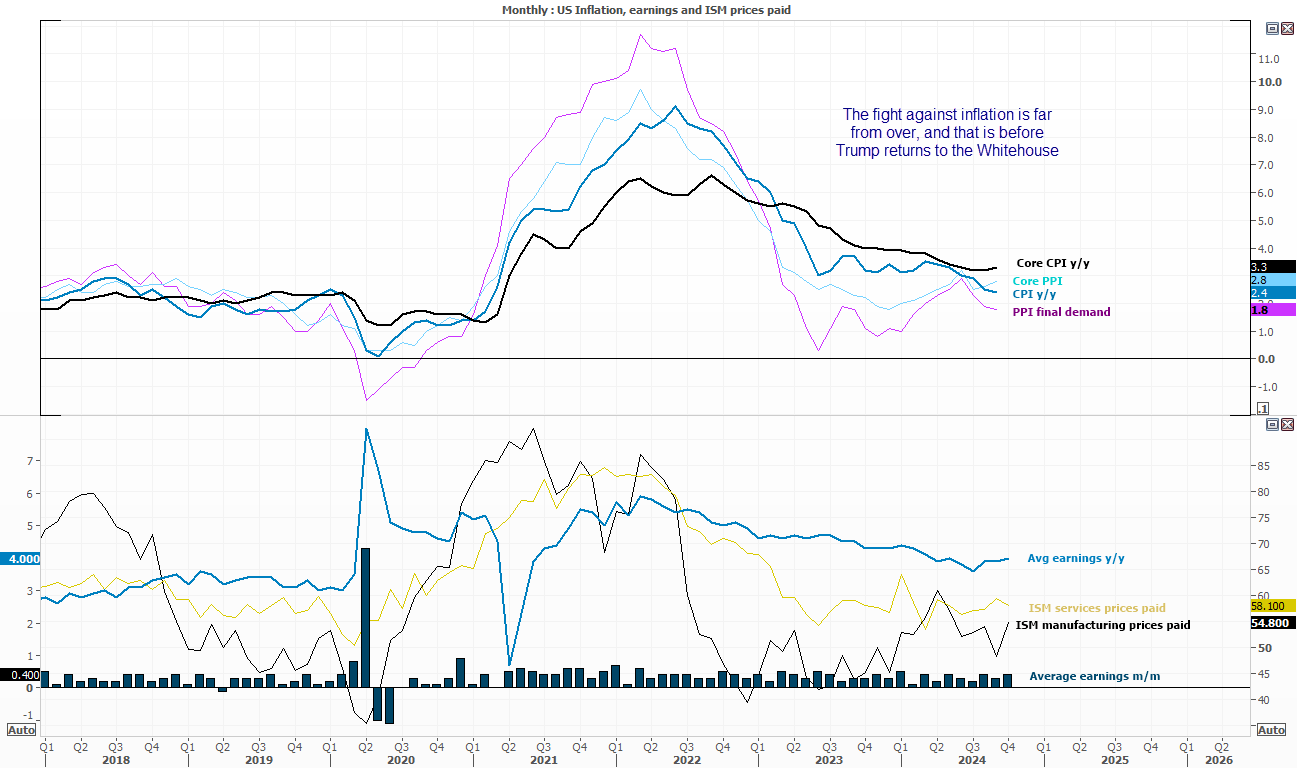1297x768 pixels.
Task: Click the 0.400 left axis value tag
Action: tap(21, 675)
